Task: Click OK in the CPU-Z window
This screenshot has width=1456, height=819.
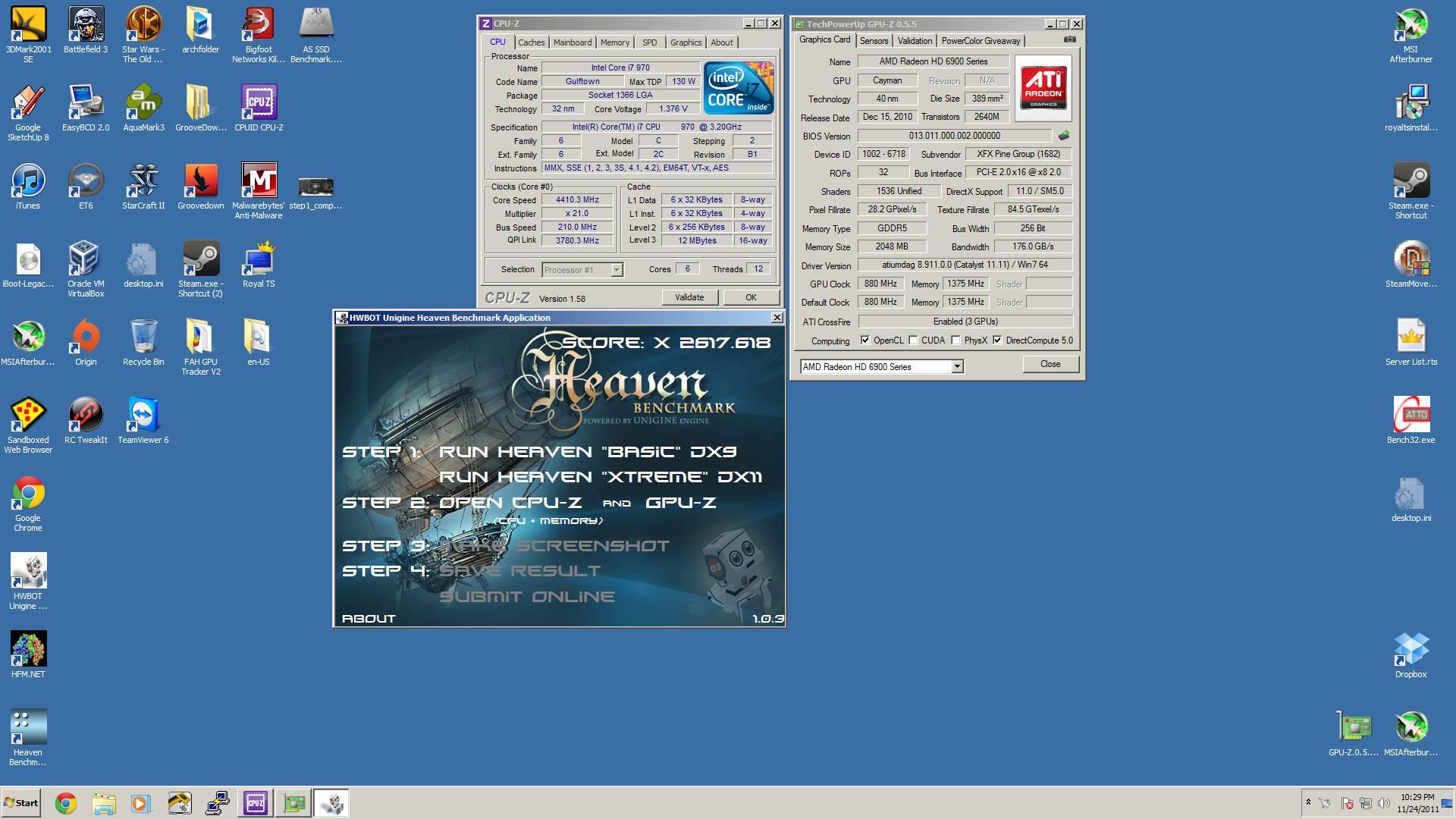Action: pos(751,297)
